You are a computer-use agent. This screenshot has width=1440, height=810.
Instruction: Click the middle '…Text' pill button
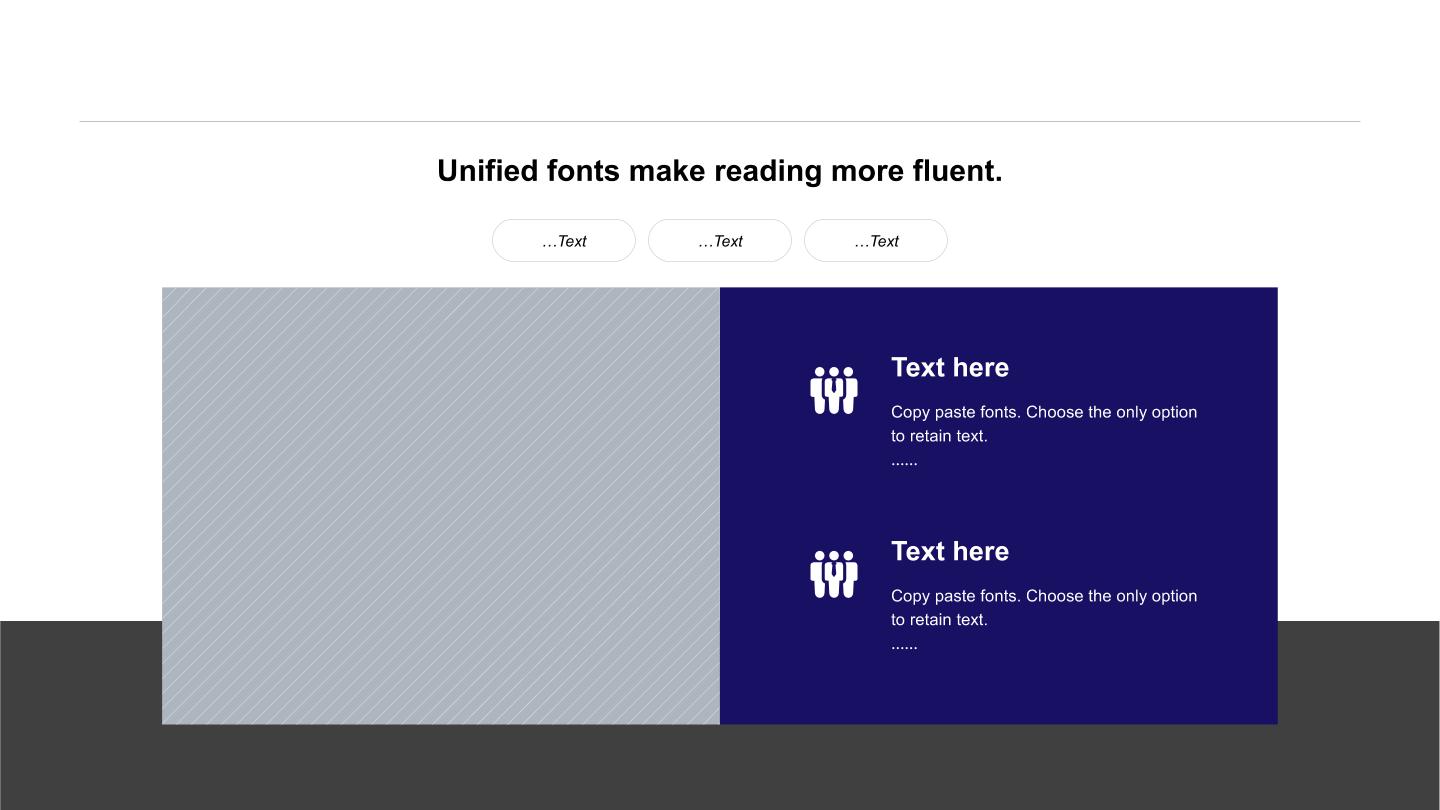(720, 241)
